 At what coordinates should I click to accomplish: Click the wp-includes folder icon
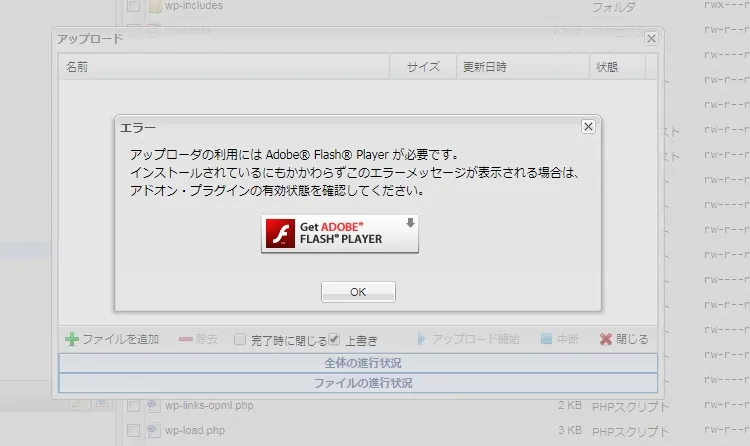click(x=154, y=6)
